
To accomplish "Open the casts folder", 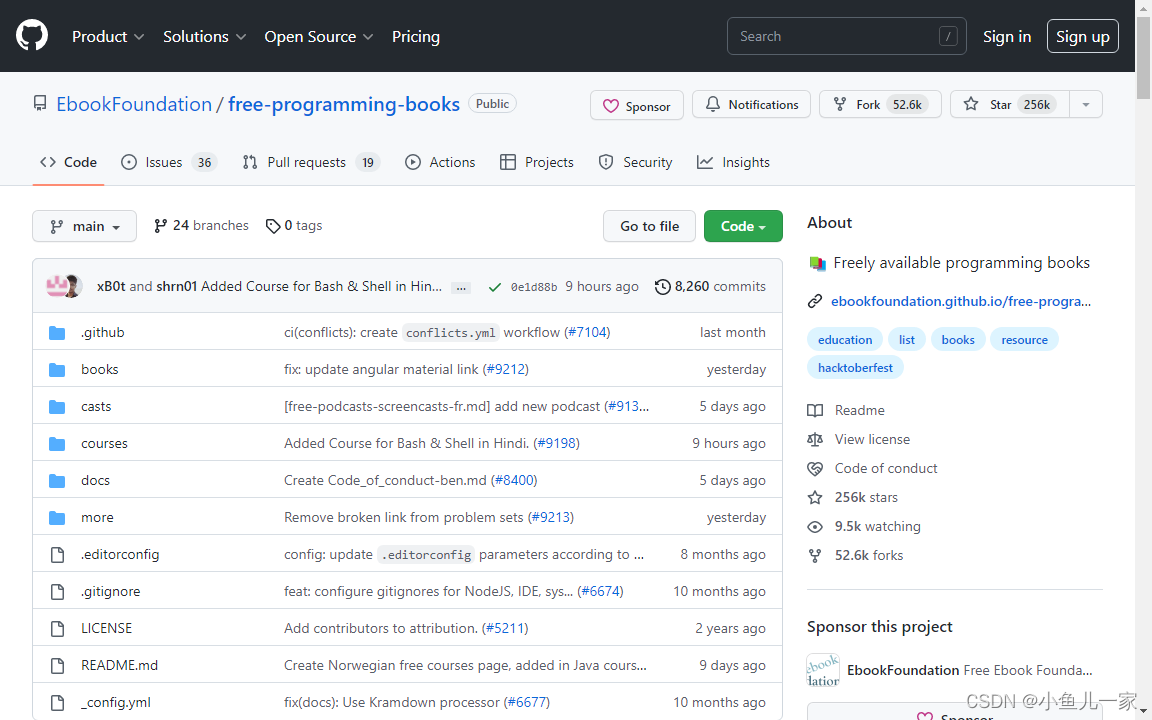I will pos(96,406).
